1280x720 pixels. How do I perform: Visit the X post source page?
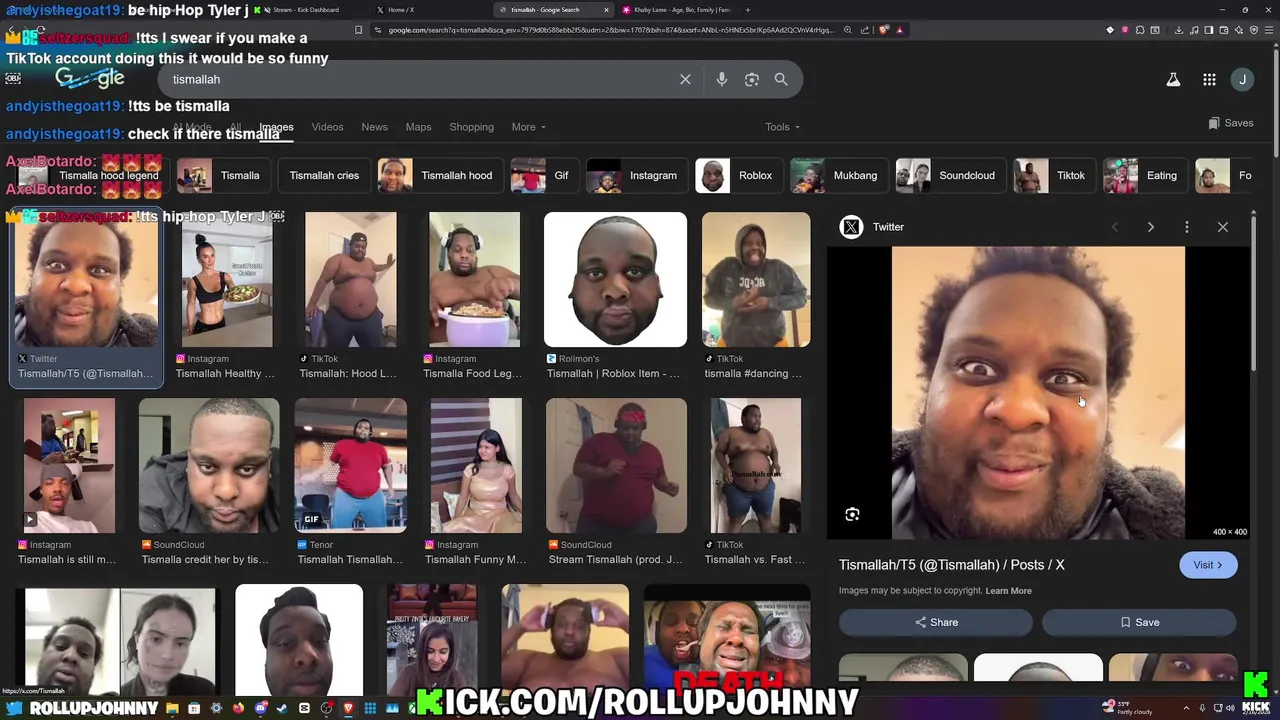point(1208,565)
